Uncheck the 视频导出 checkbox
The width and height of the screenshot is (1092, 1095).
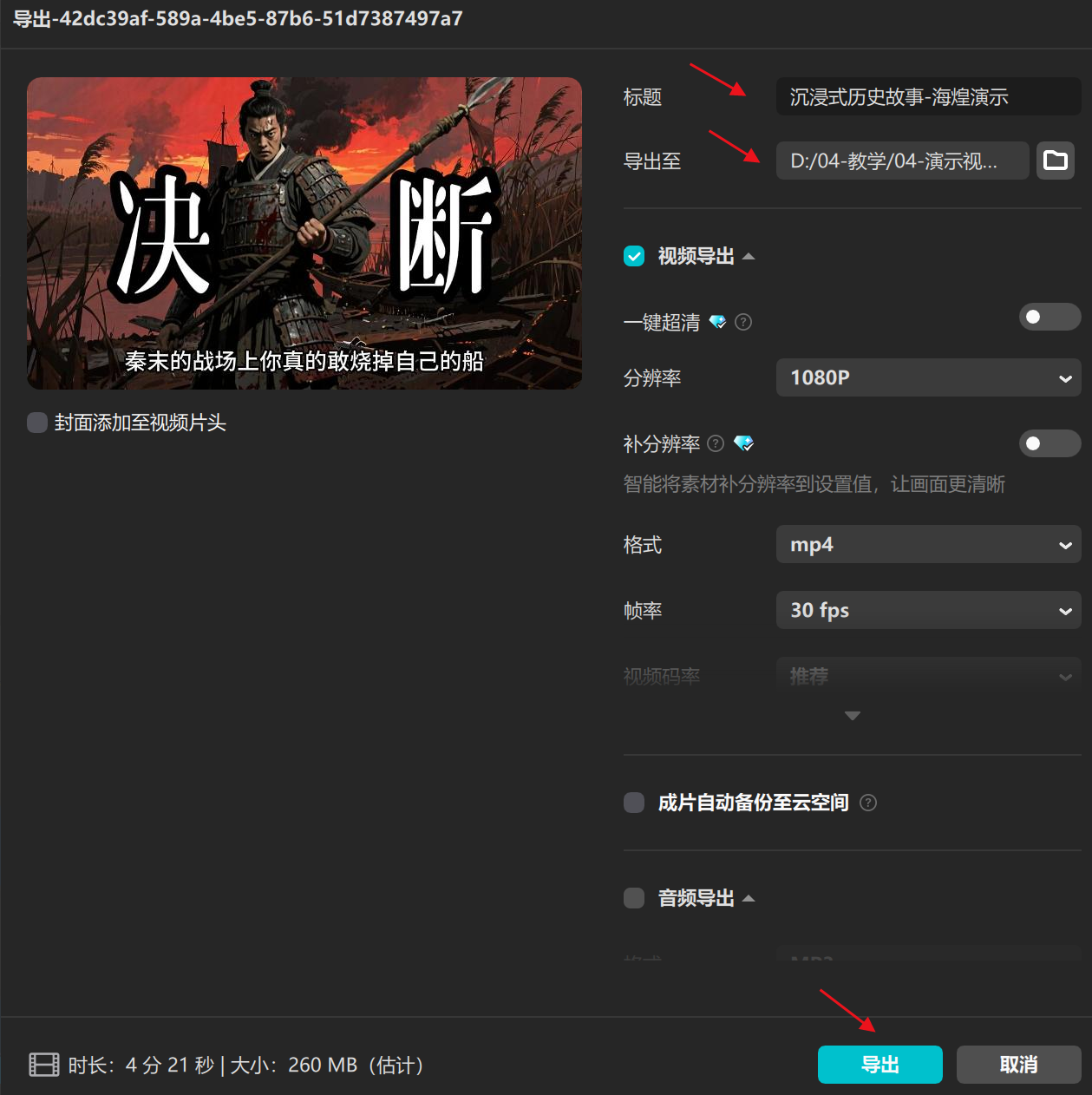tap(634, 256)
